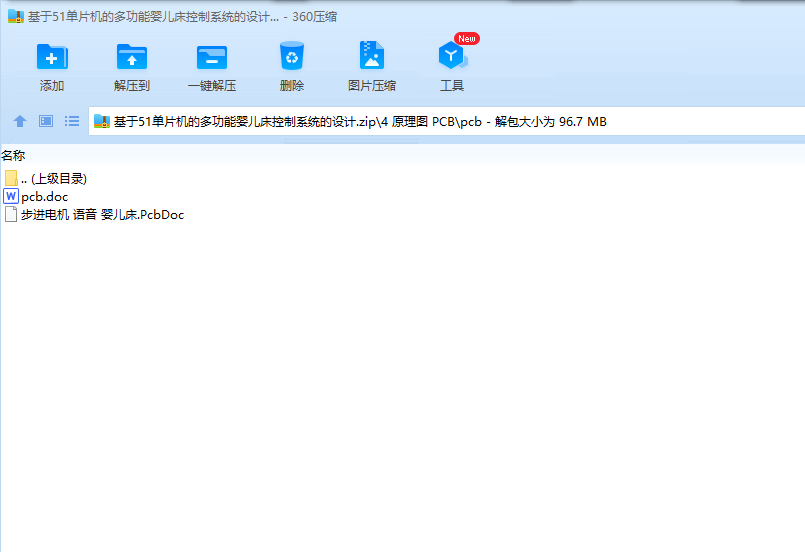The width and height of the screenshot is (805, 552).
Task: Click the 360压缩 app icon in title bar
Action: 16,16
